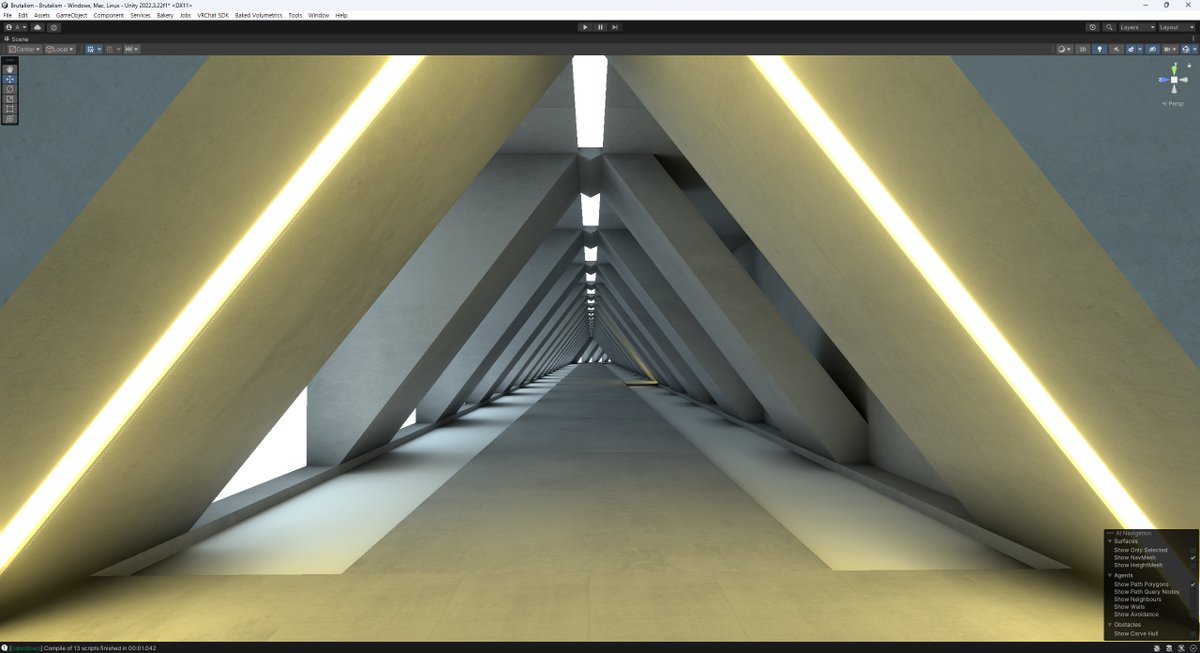Toggle scene lighting lightbulb
Image resolution: width=1200 pixels, height=653 pixels.
[x=1100, y=49]
